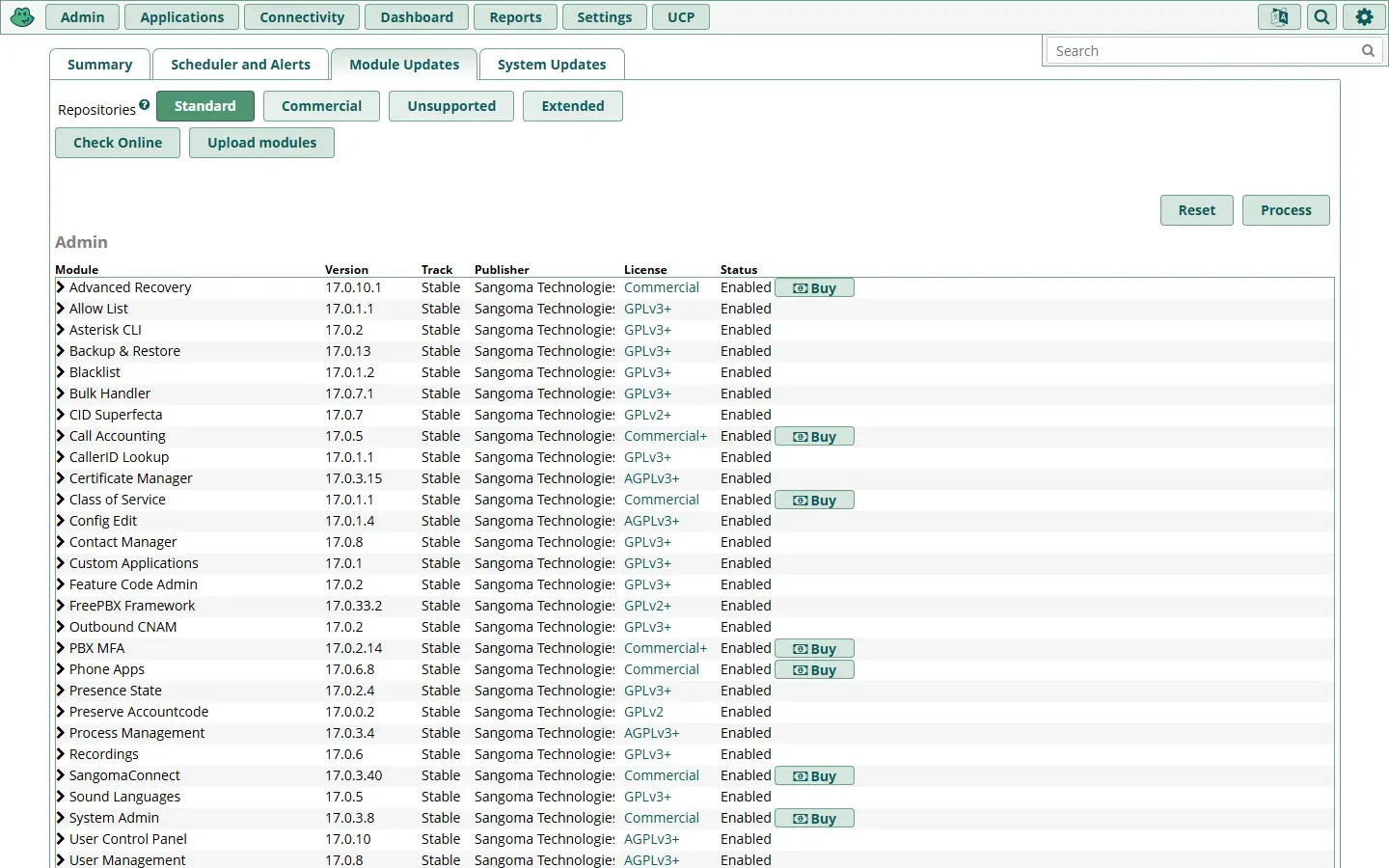This screenshot has height=868, width=1389.
Task: Open the Applications menu
Action: 181,17
